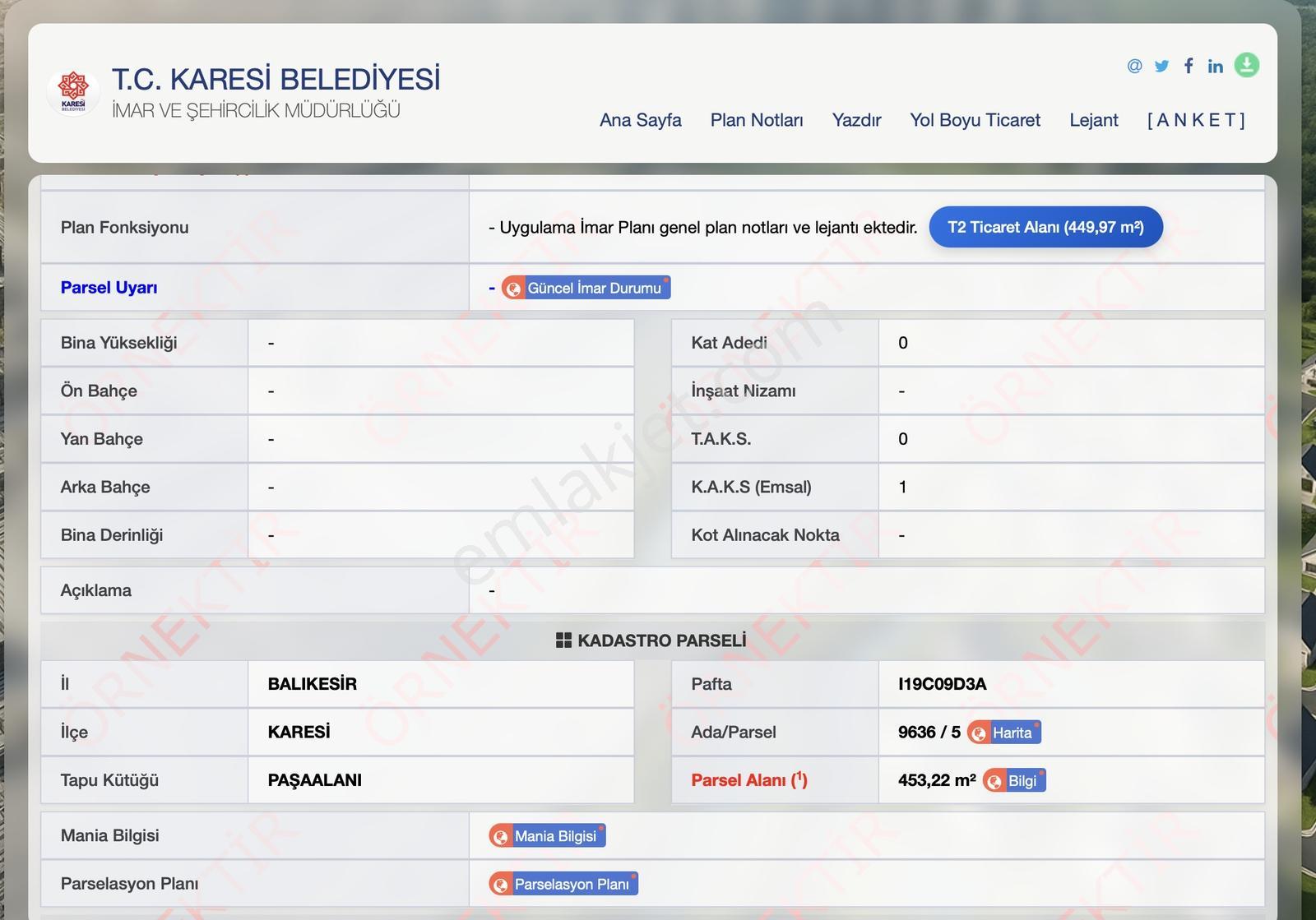
Task: Click the Bina Yüksekliği label
Action: [119, 343]
